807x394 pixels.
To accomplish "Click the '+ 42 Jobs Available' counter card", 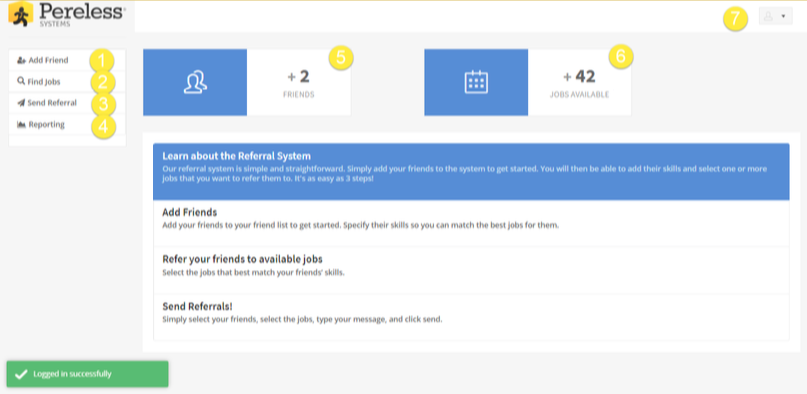I will 580,82.
